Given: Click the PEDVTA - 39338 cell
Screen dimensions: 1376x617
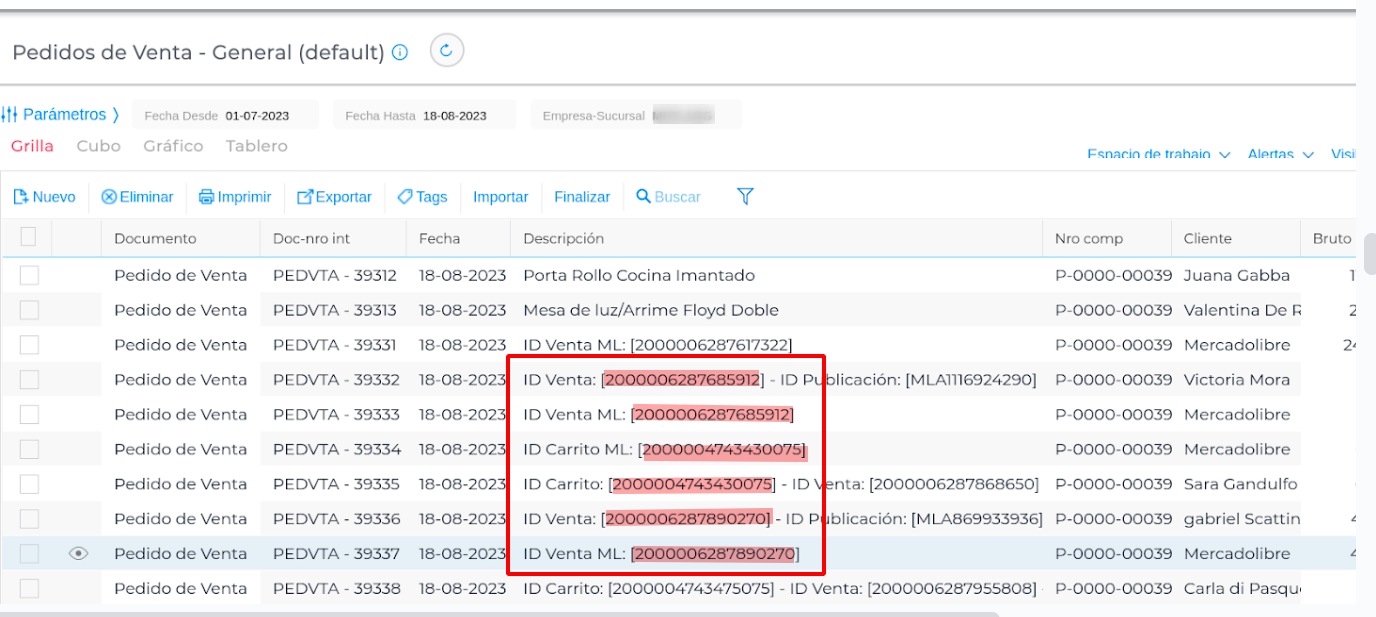Looking at the screenshot, I should click(337, 588).
